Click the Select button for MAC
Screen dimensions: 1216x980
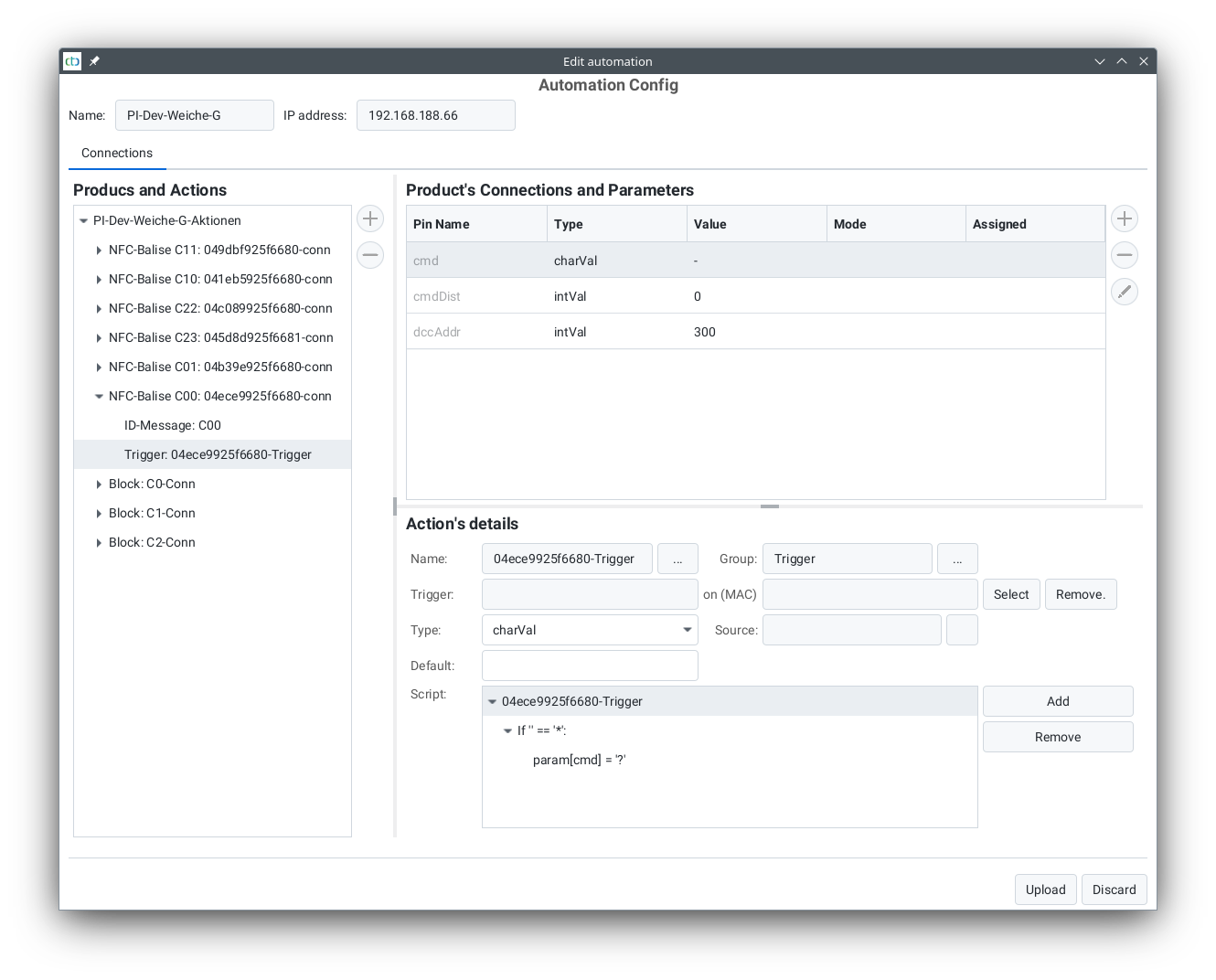tap(1011, 594)
